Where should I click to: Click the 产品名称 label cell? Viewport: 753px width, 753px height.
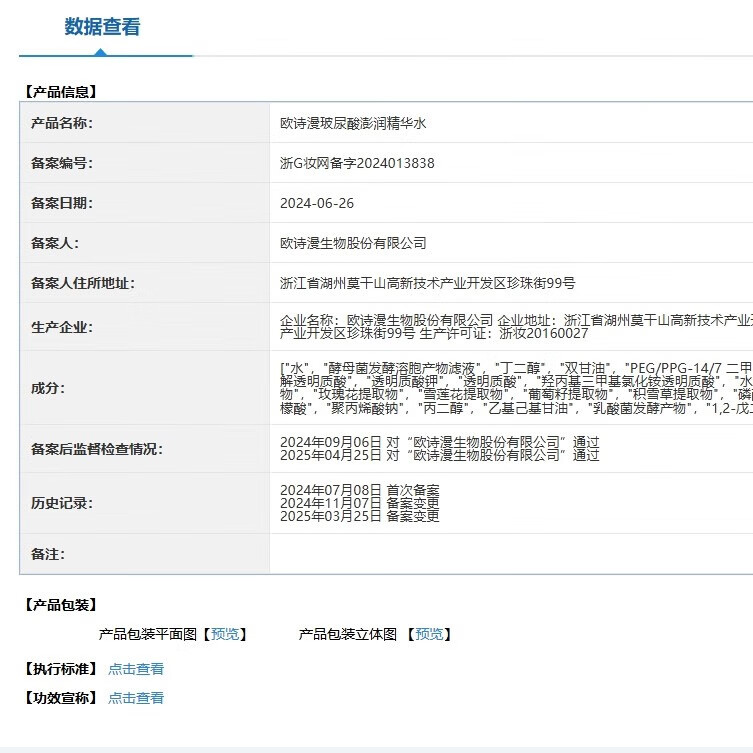click(x=145, y=123)
